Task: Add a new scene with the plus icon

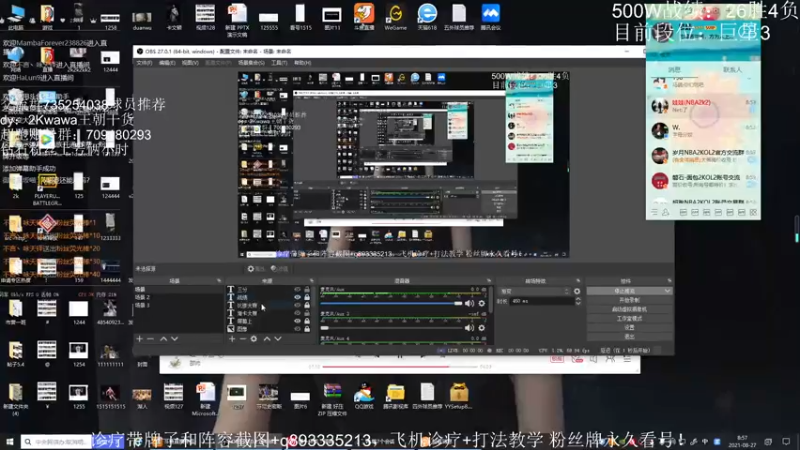Action: 139,339
